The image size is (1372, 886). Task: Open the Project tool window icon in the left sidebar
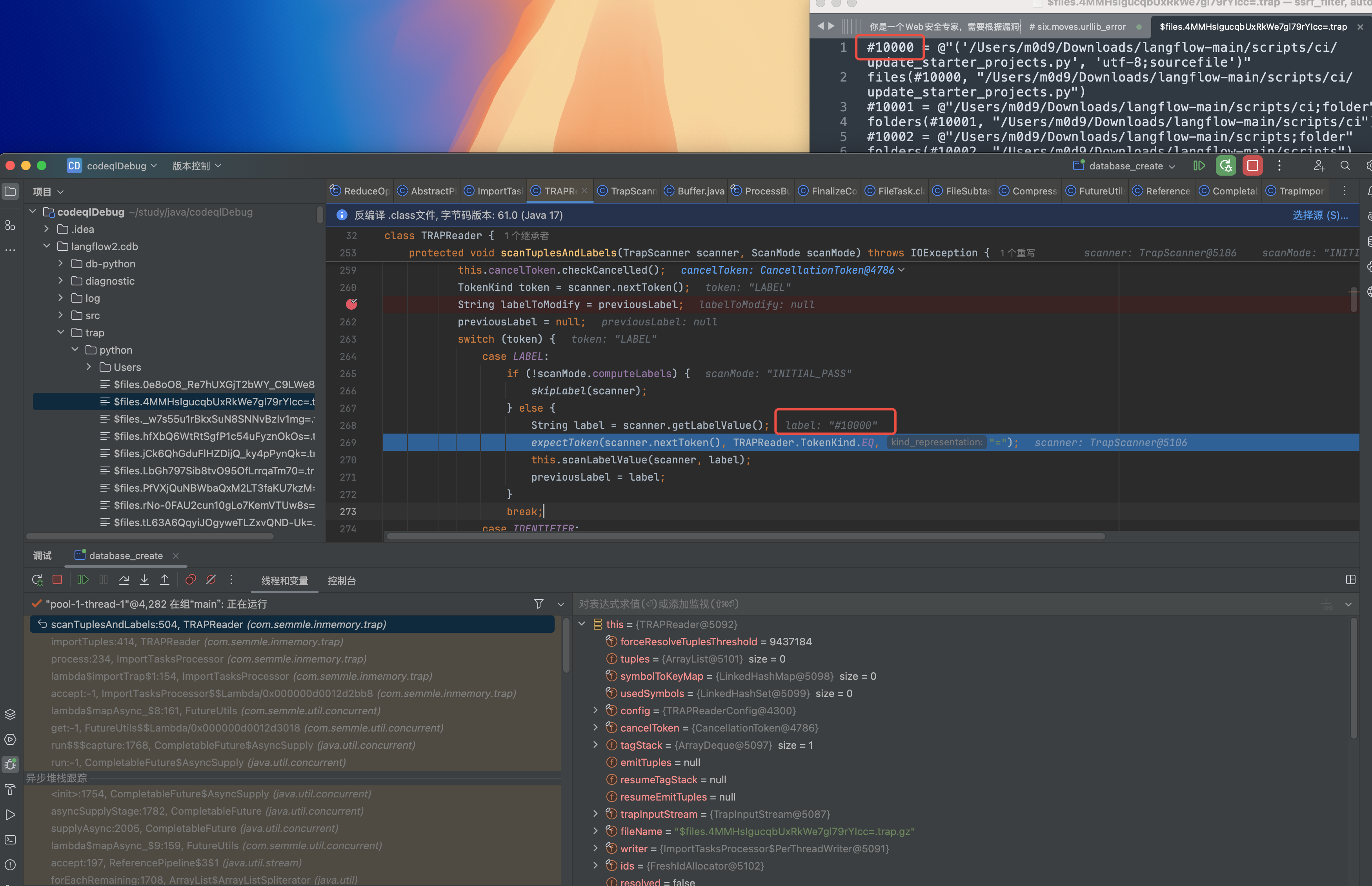(10, 191)
